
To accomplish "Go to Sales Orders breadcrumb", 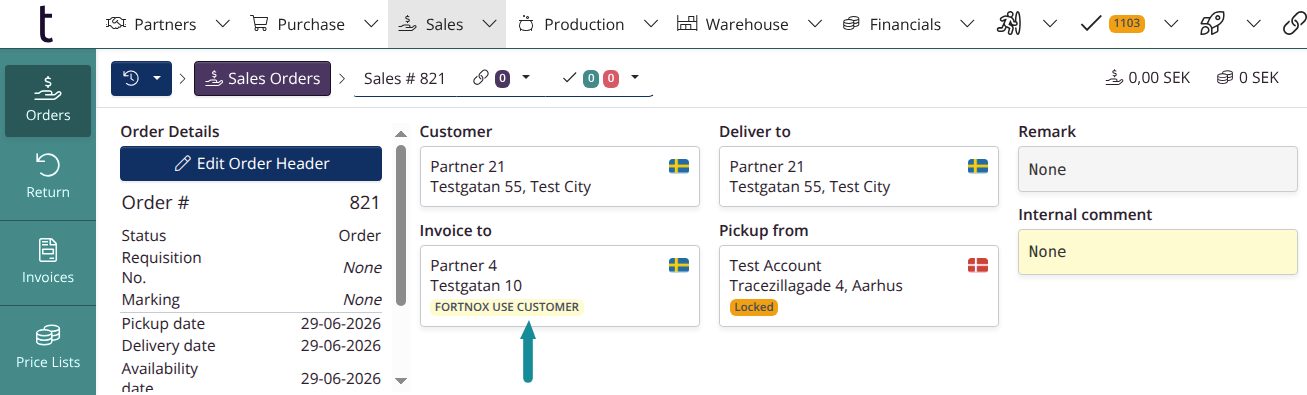I will [262, 78].
